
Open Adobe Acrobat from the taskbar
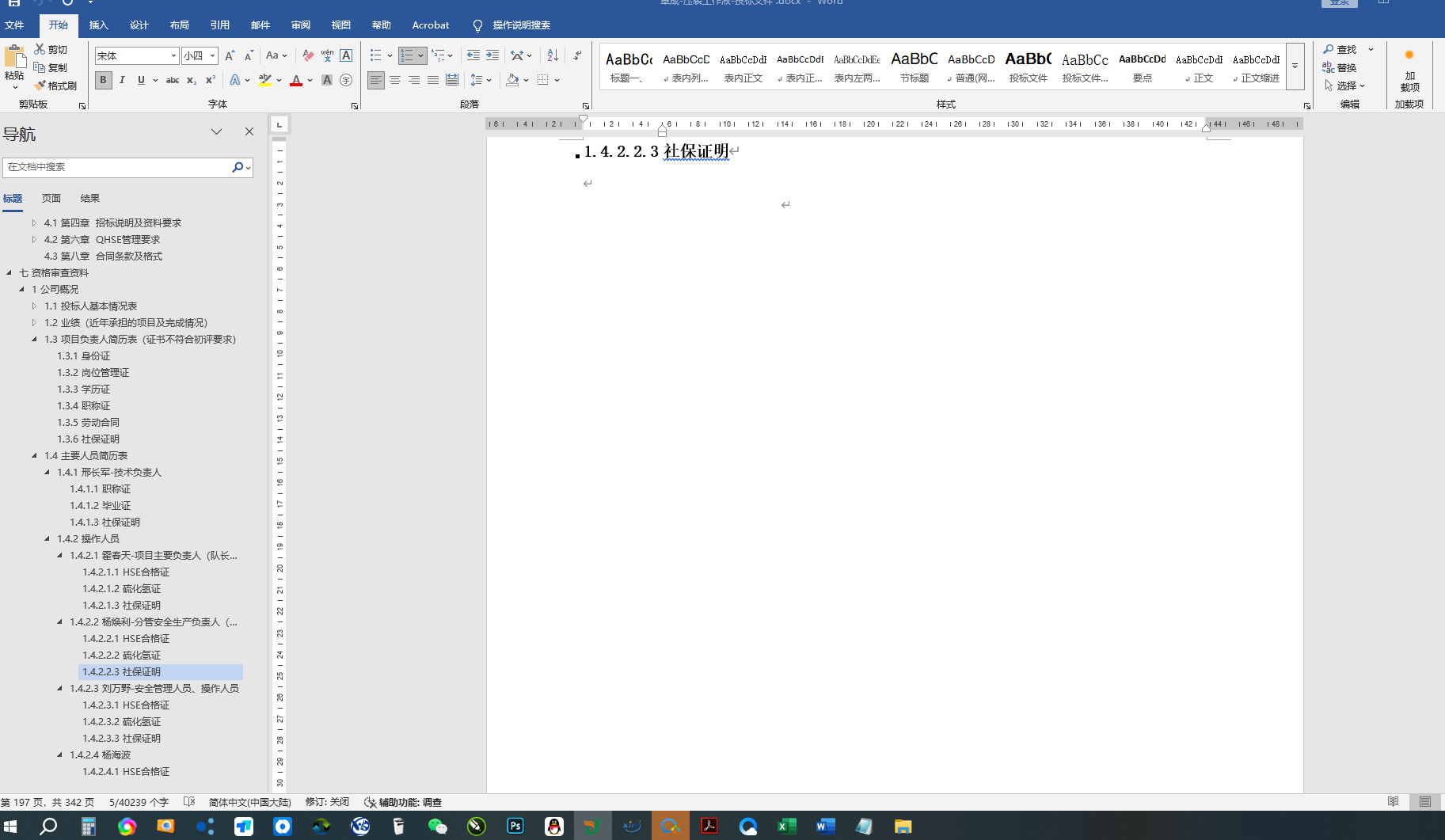pos(709,826)
